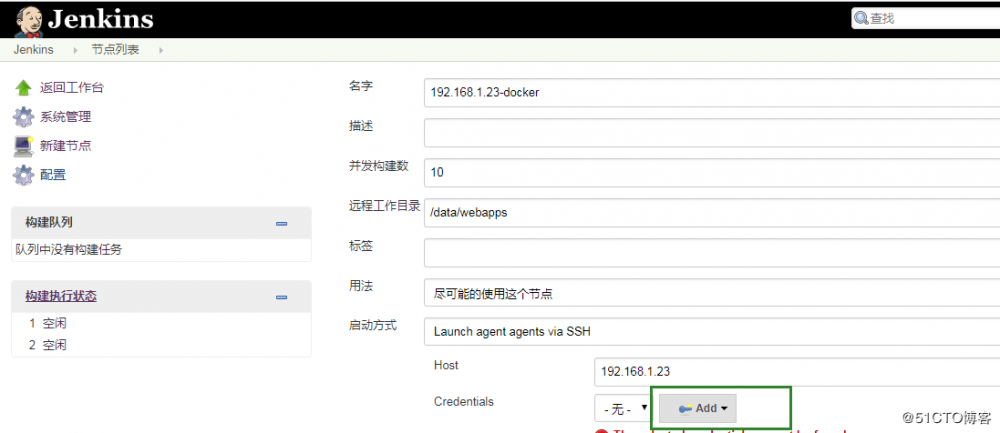Click the Add credentials button
The image size is (1000, 433).
tap(698, 408)
